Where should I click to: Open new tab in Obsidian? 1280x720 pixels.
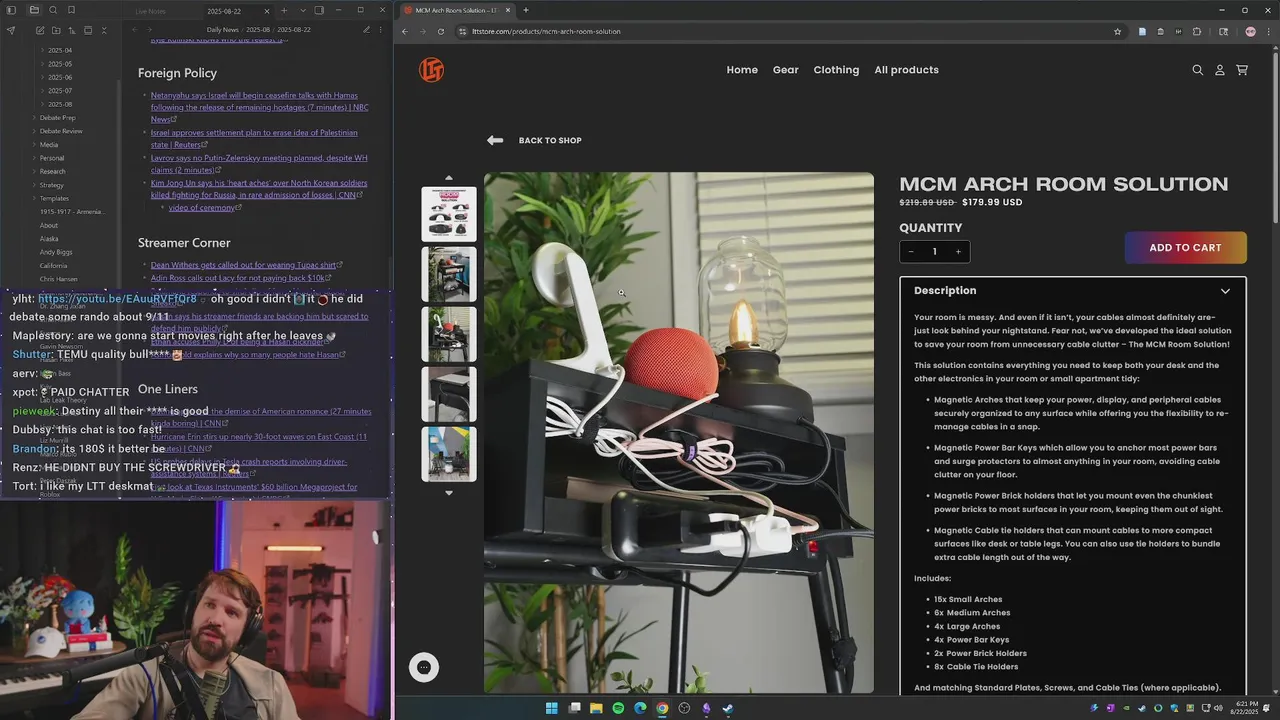pos(284,11)
